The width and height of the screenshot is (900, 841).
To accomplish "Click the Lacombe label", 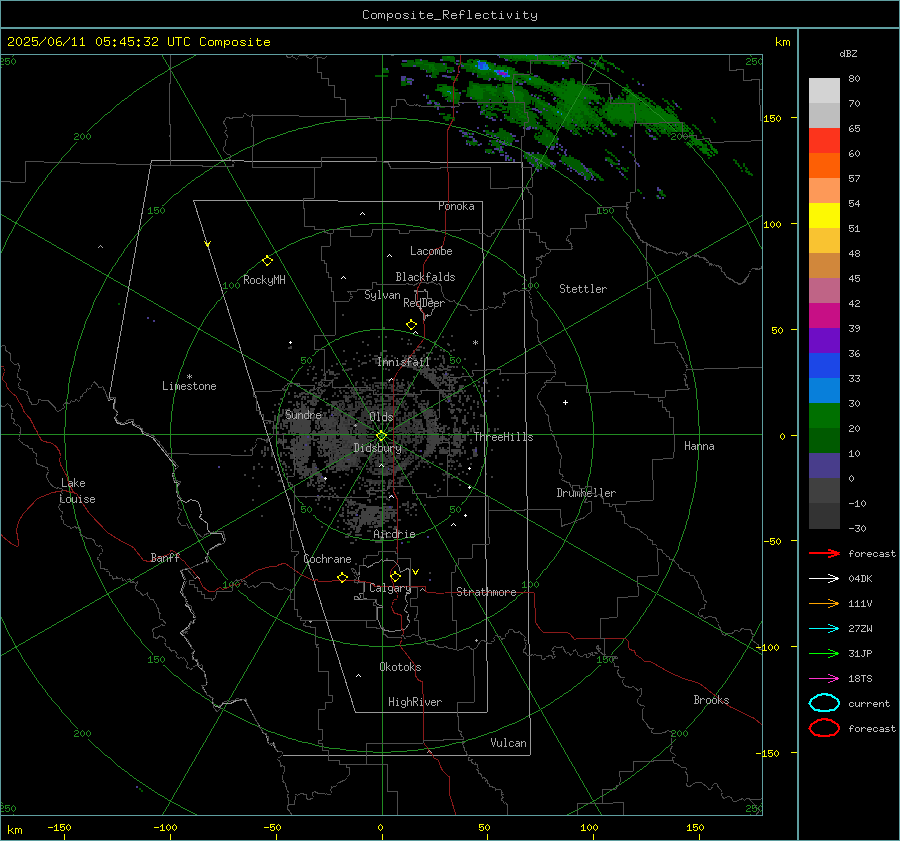I will pos(431,251).
